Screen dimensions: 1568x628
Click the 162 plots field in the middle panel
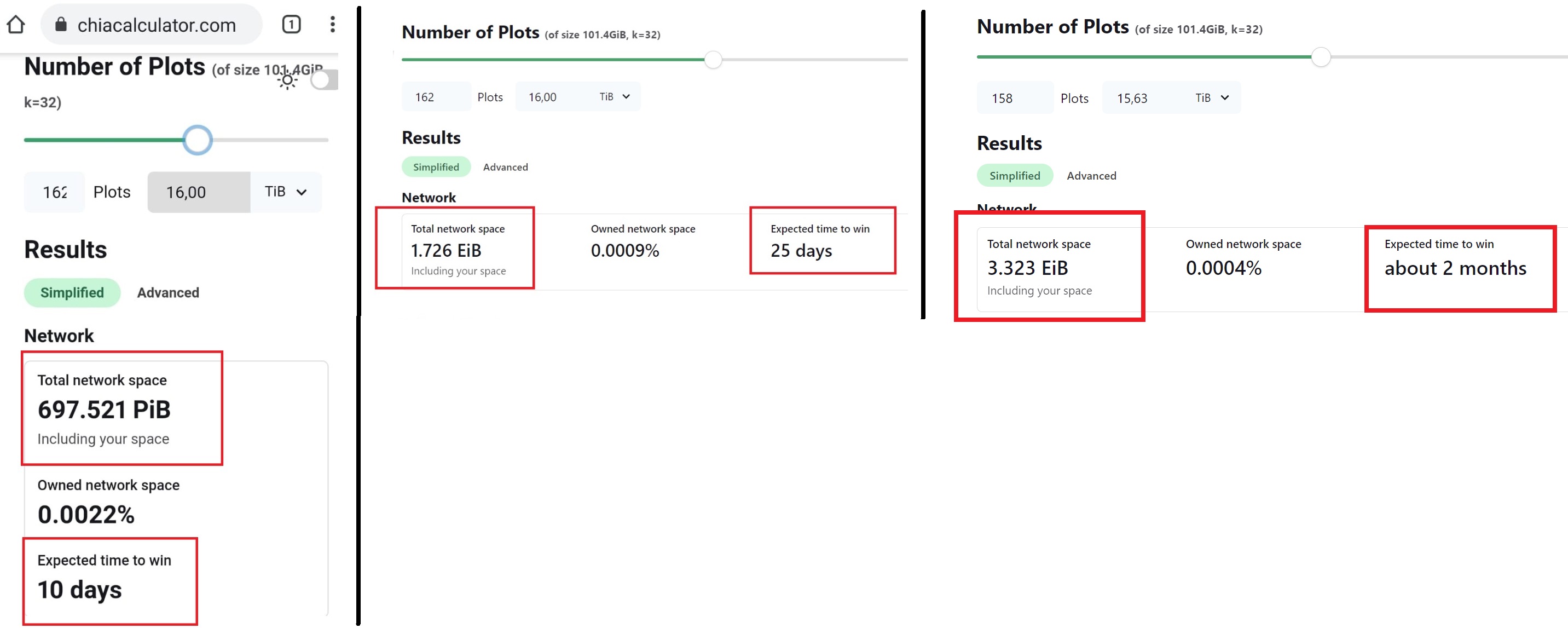tap(436, 97)
